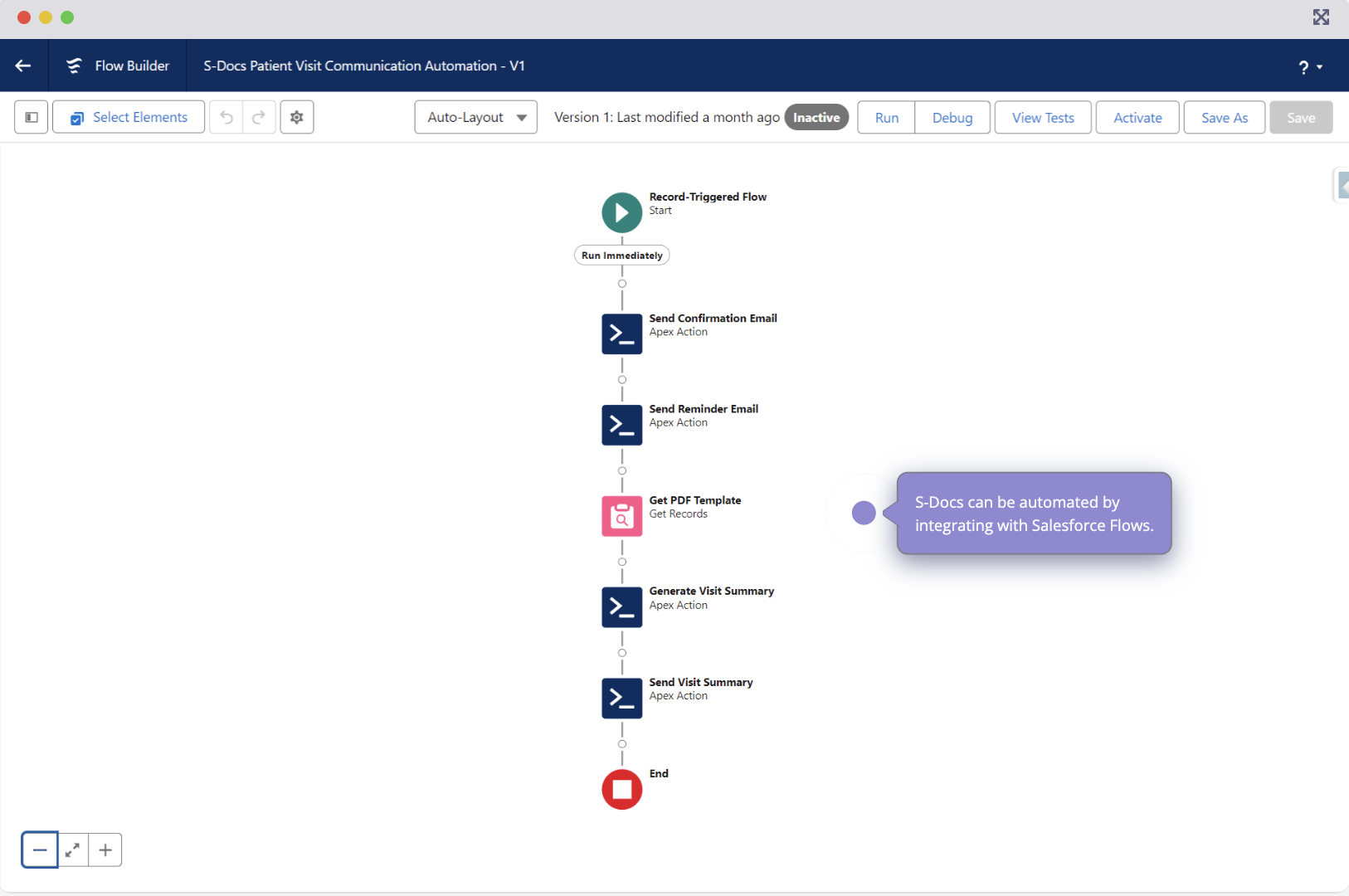Click the purple hotspot dot
Viewport: 1349px width, 896px height.
(864, 513)
